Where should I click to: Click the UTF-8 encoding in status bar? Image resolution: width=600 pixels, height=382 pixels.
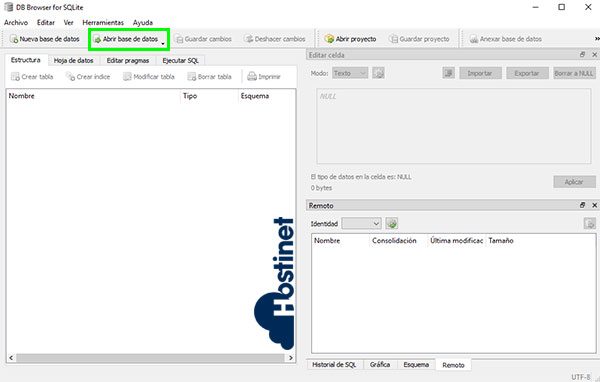(580, 377)
